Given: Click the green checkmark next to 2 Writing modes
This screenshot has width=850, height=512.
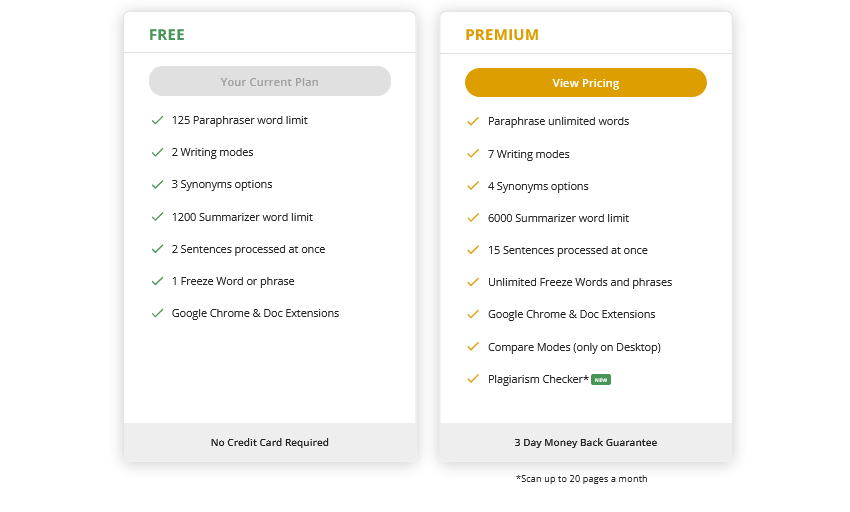Looking at the screenshot, I should [157, 152].
